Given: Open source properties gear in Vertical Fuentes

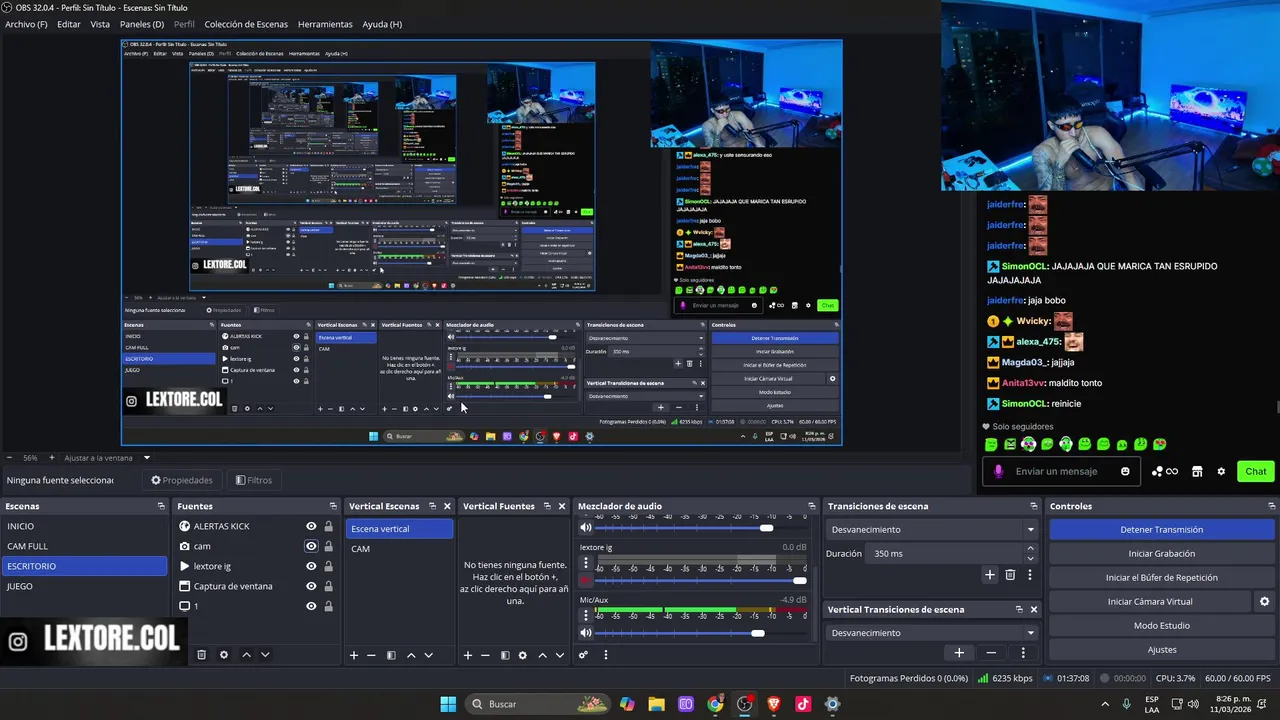Looking at the screenshot, I should [523, 655].
